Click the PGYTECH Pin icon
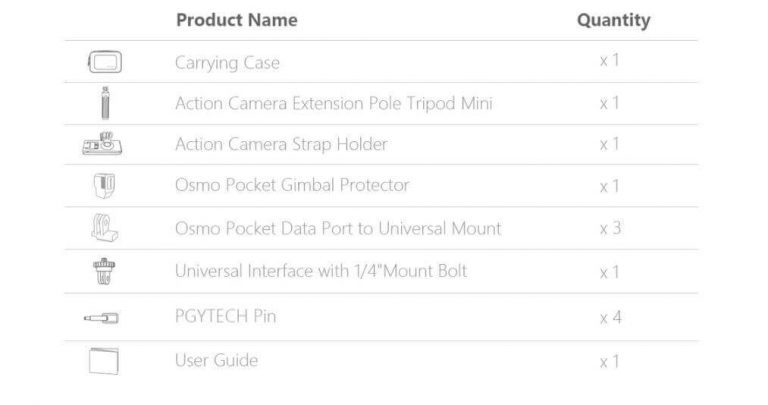Image resolution: width=768 pixels, height=405 pixels. [101, 318]
